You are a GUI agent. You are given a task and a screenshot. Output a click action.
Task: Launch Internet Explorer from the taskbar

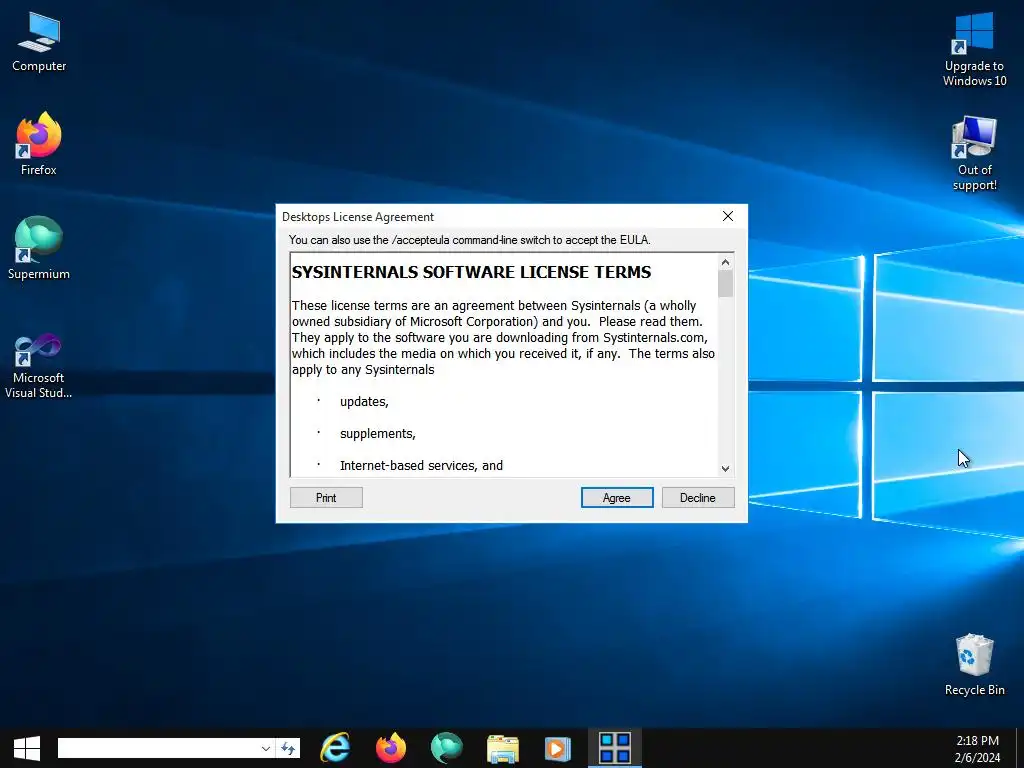[x=335, y=748]
